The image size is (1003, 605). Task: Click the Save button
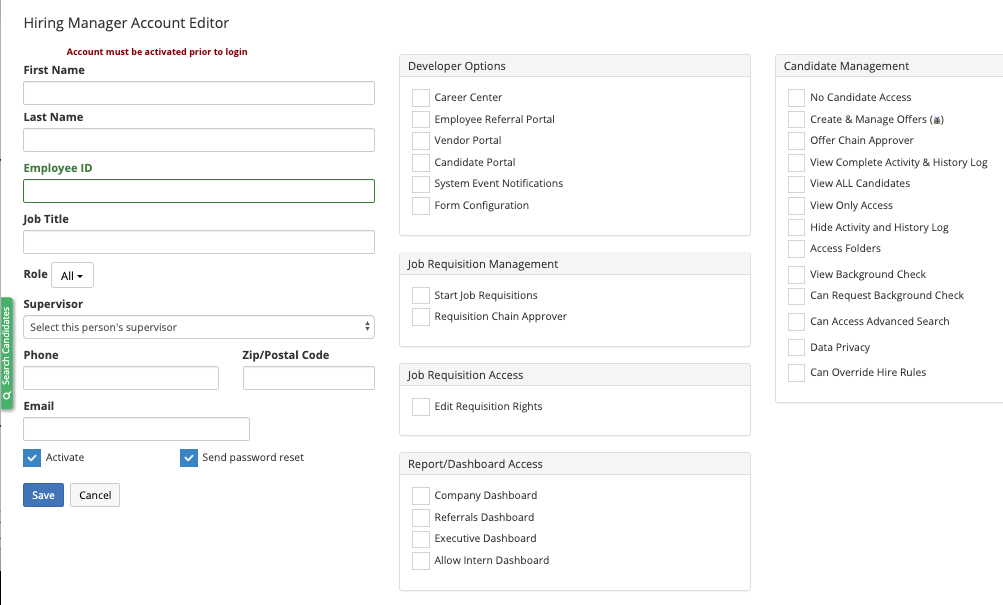42,494
